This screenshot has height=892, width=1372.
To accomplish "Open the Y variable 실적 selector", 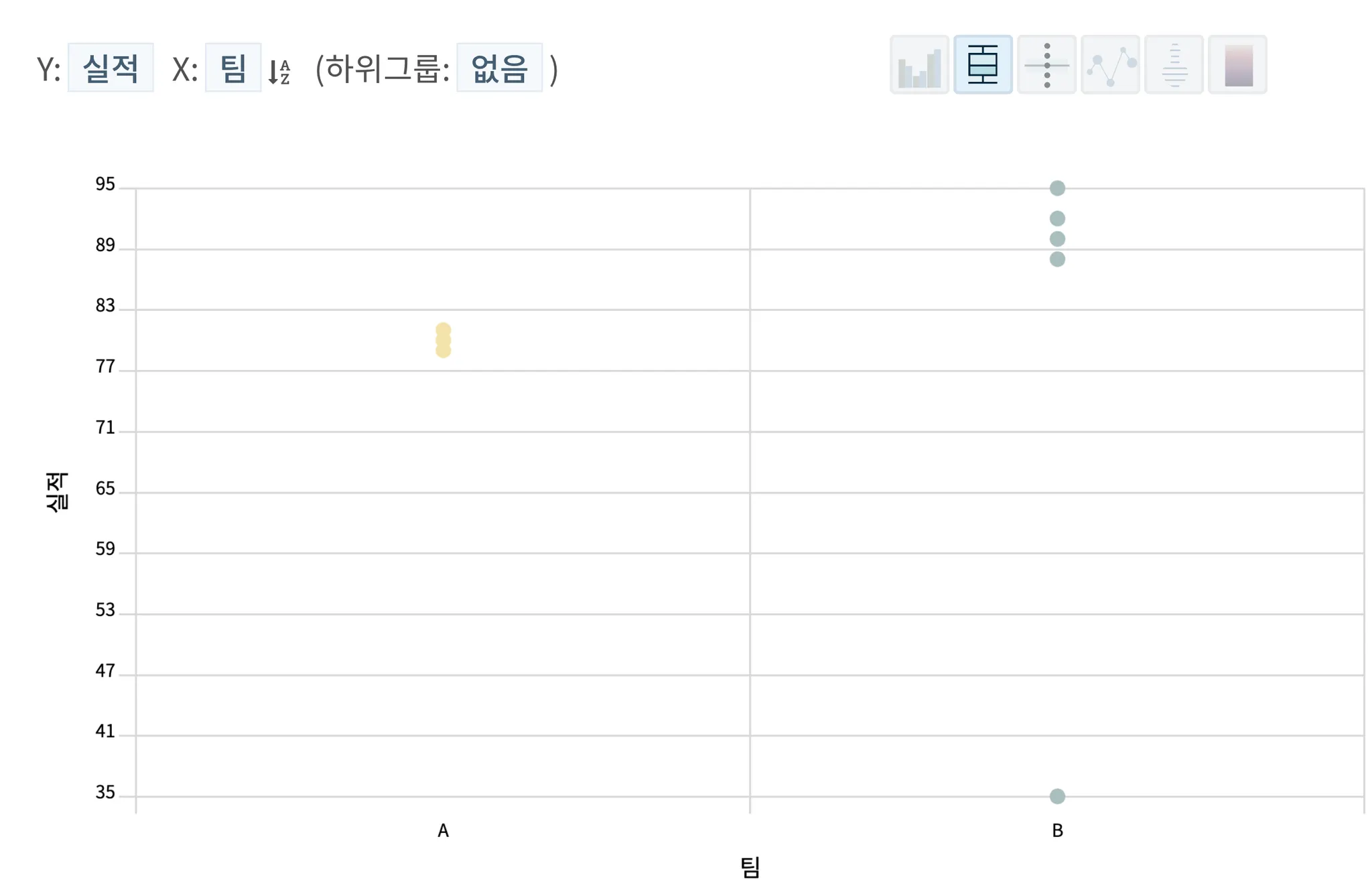I will (111, 68).
